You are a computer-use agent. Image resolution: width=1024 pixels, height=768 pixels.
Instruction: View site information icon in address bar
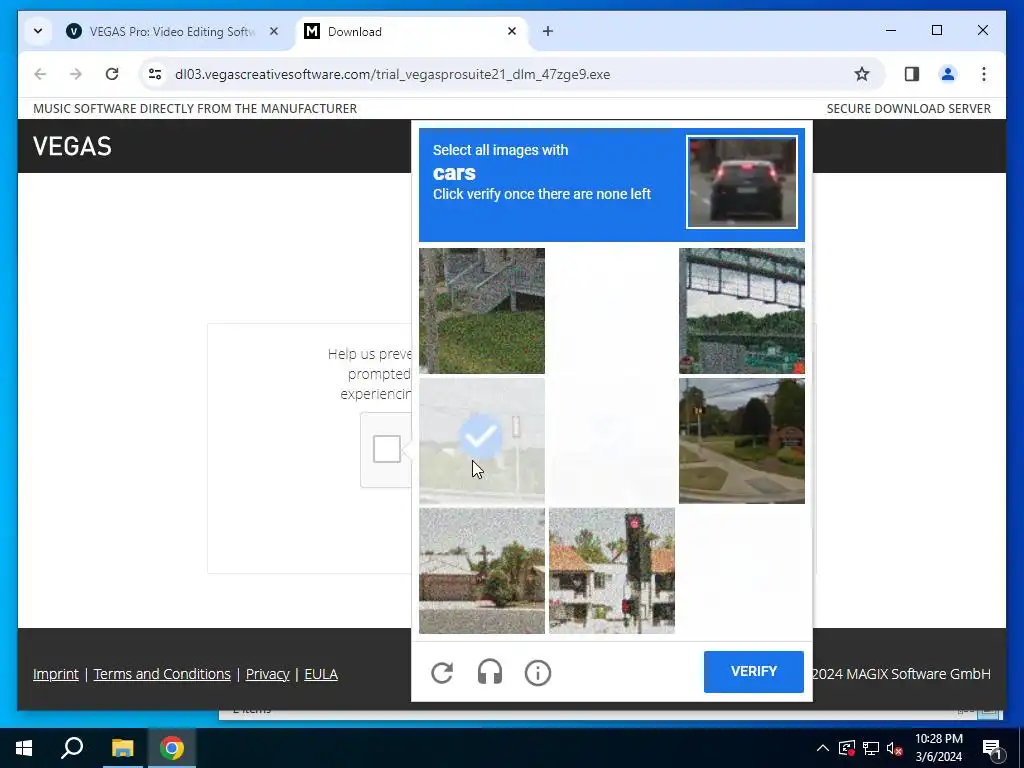[x=155, y=74]
